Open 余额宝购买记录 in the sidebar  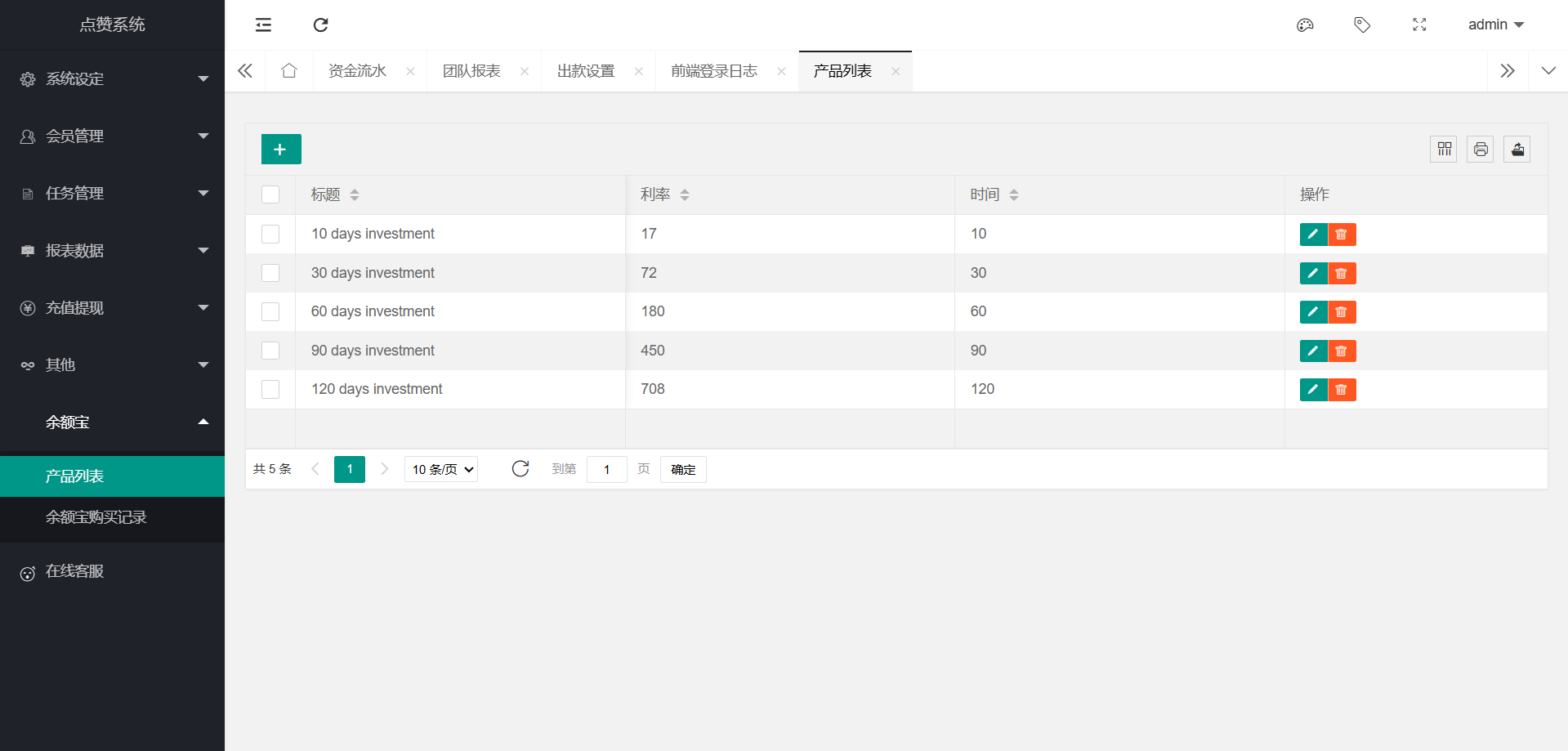96,517
